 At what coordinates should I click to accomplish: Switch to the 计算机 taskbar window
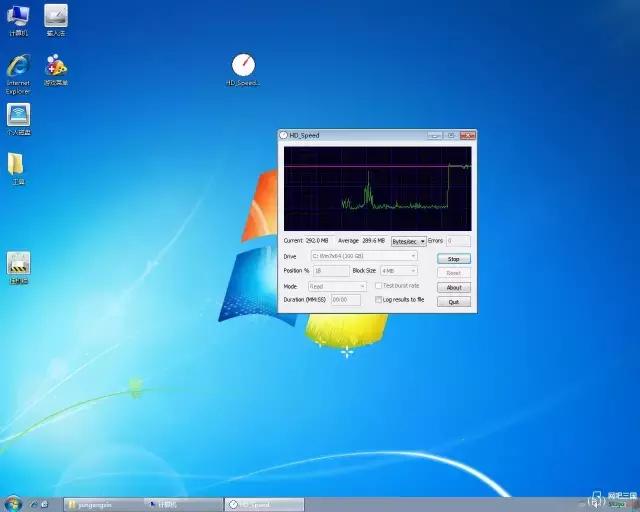(x=182, y=505)
